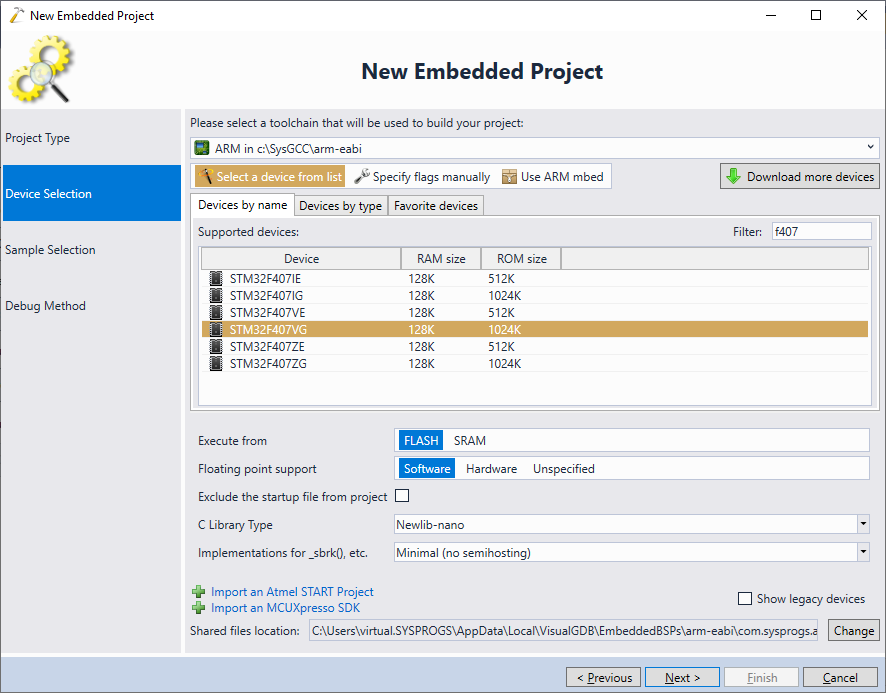886x693 pixels.
Task: Click the chip icon next to STM32F407IE
Action: click(x=216, y=278)
